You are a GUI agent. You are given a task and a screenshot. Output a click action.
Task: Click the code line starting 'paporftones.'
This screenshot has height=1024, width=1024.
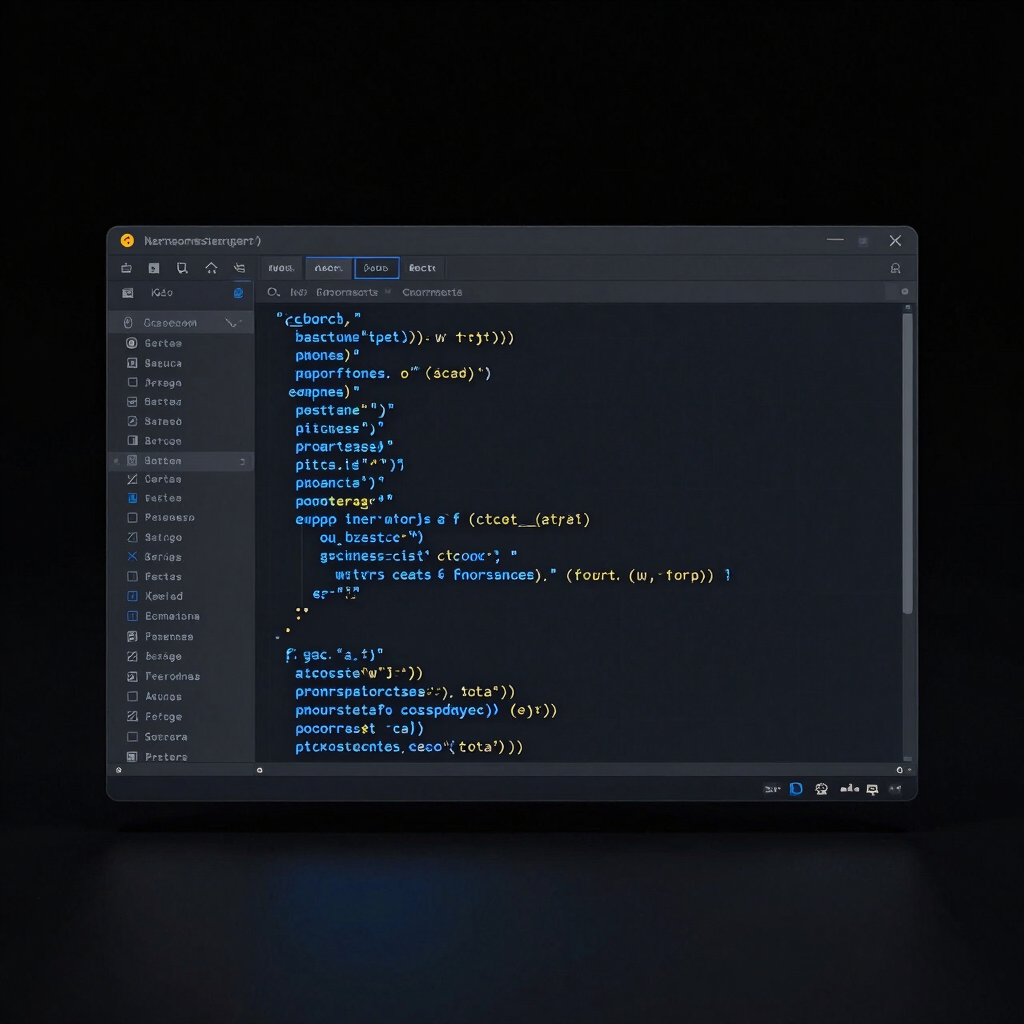coord(392,374)
